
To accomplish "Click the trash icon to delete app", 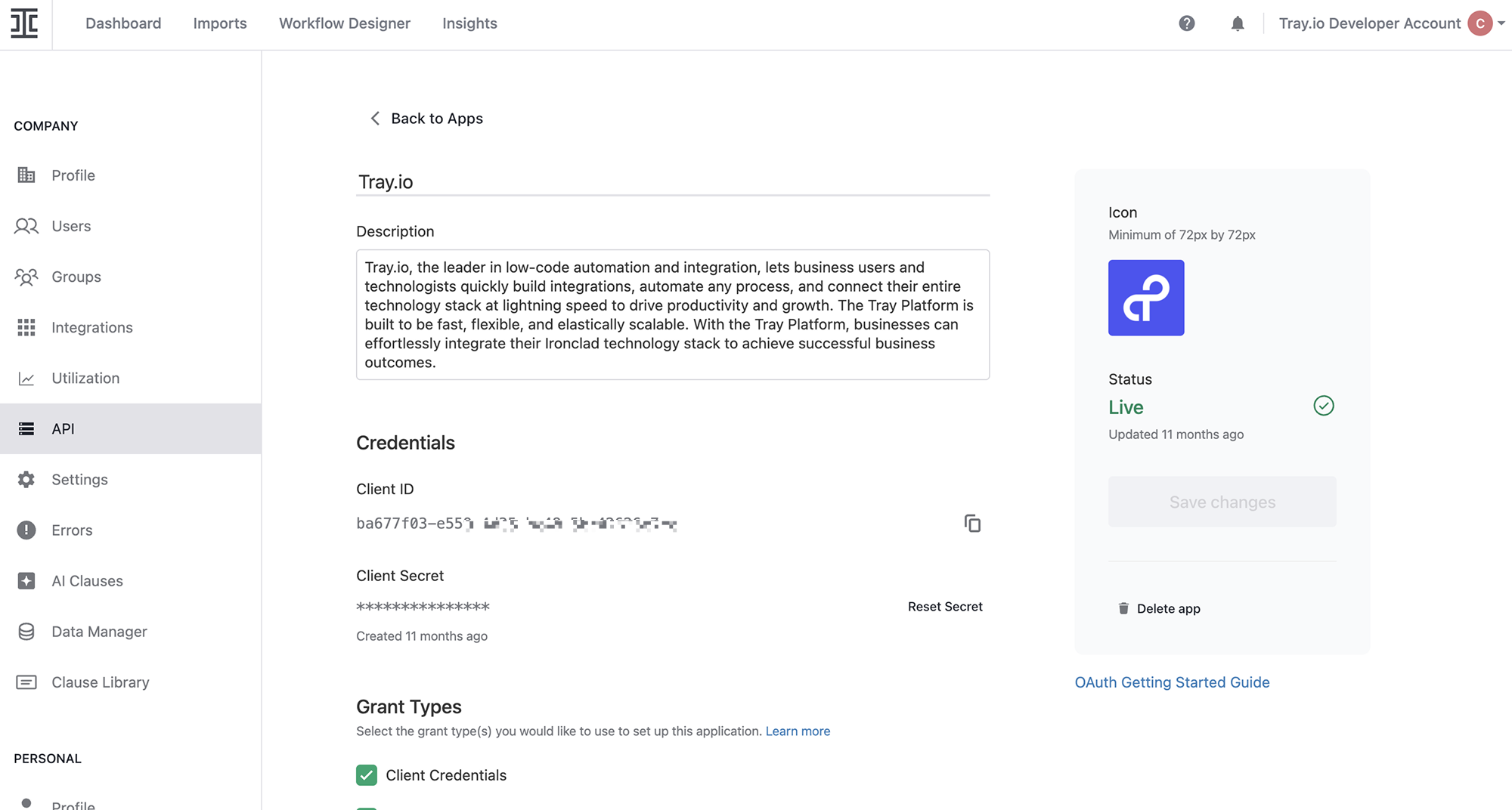I will click(1123, 608).
